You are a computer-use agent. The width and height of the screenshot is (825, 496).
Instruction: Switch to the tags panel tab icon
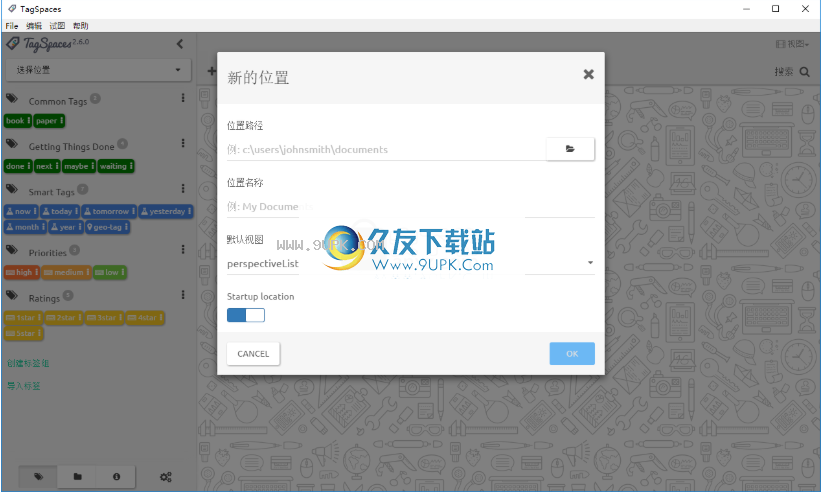coord(38,477)
